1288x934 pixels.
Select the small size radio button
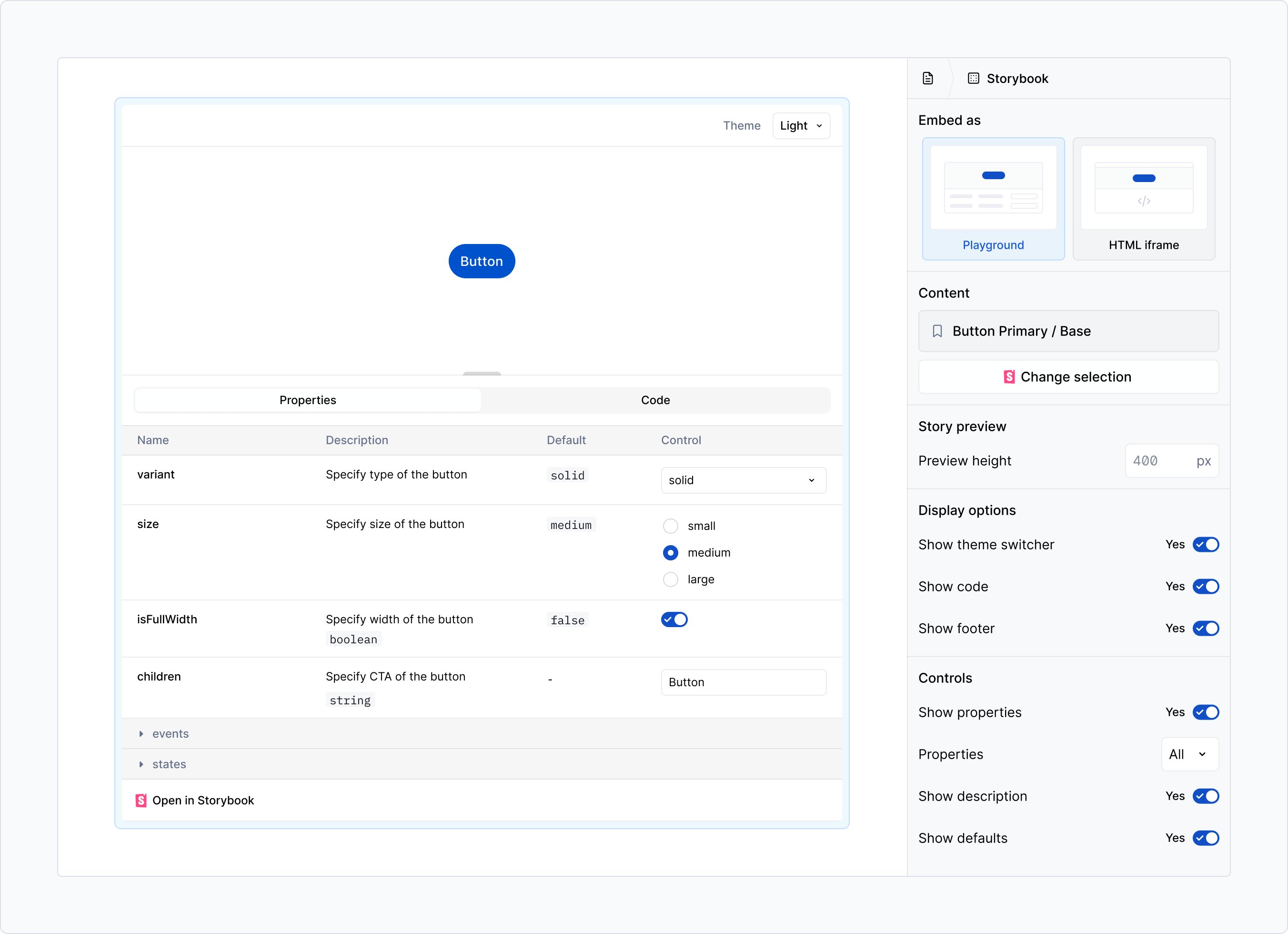coord(671,526)
